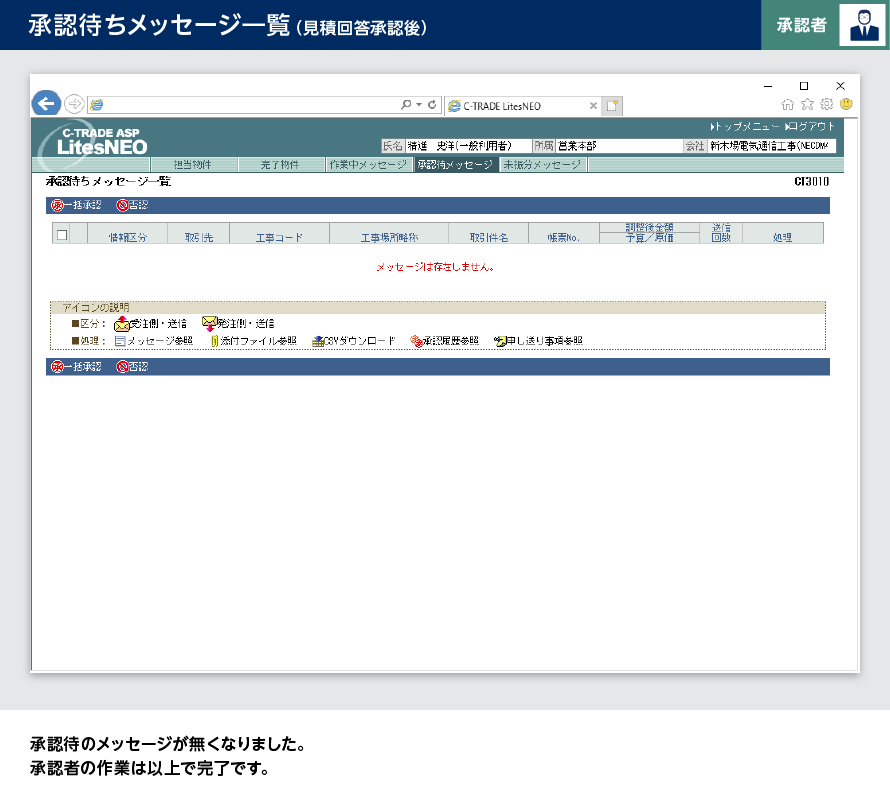Switch to the 担当物件 tab
Screen dimensions: 890x810
click(x=194, y=165)
